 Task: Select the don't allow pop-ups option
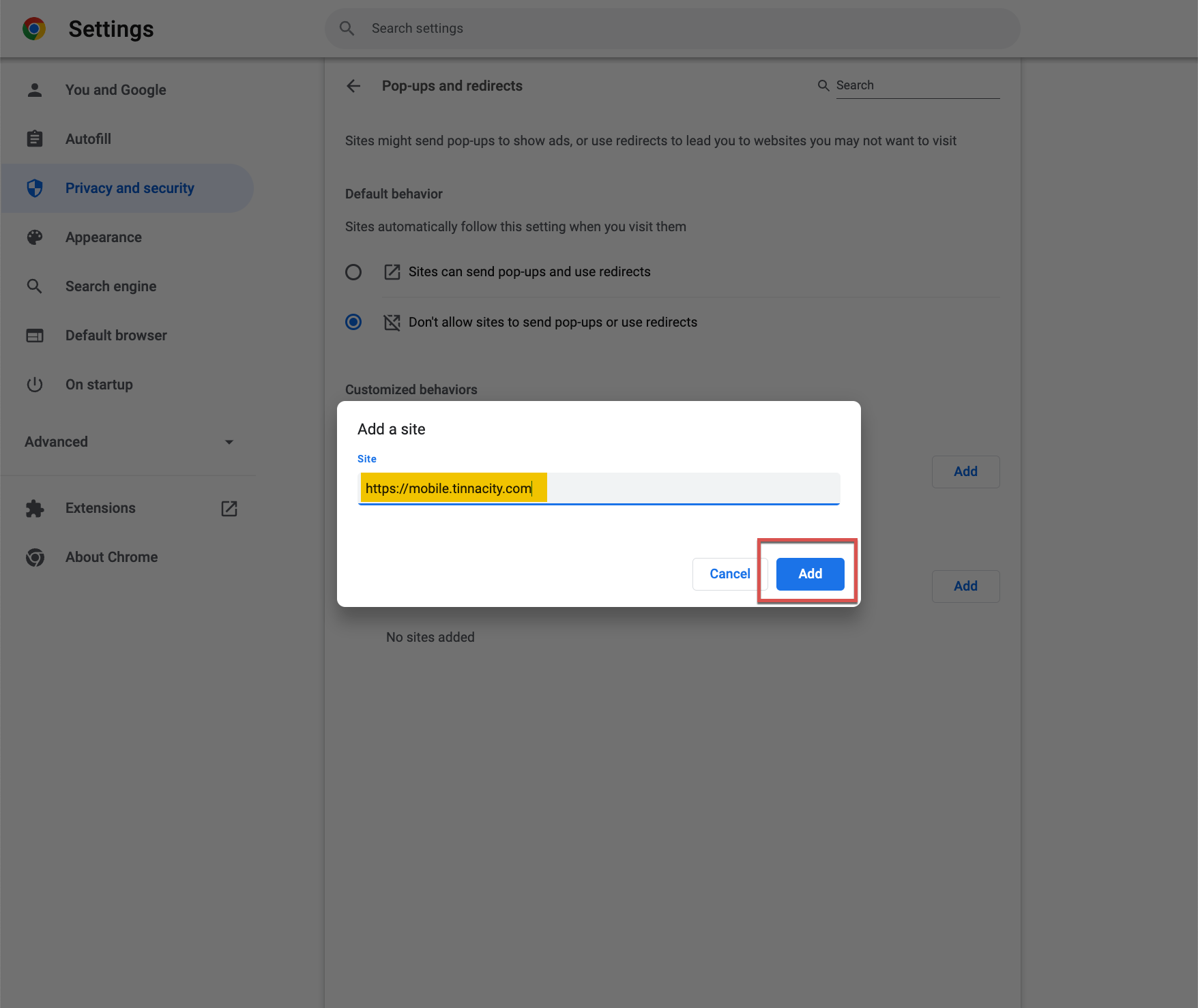(x=353, y=322)
